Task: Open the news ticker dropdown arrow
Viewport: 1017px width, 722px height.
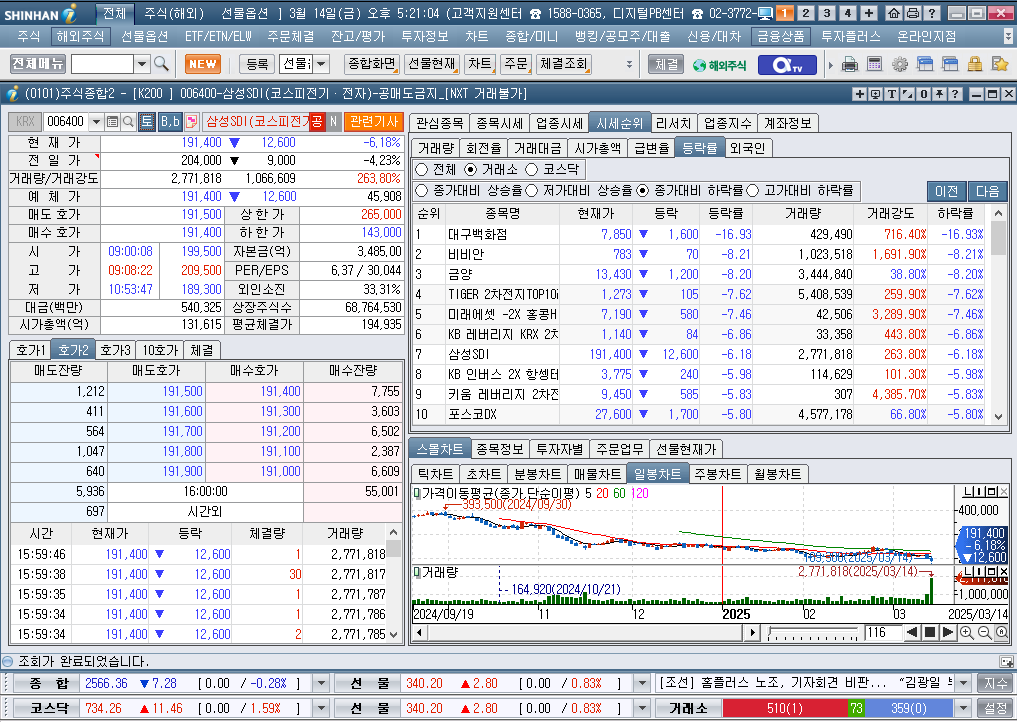Action: pyautogui.click(x=964, y=683)
